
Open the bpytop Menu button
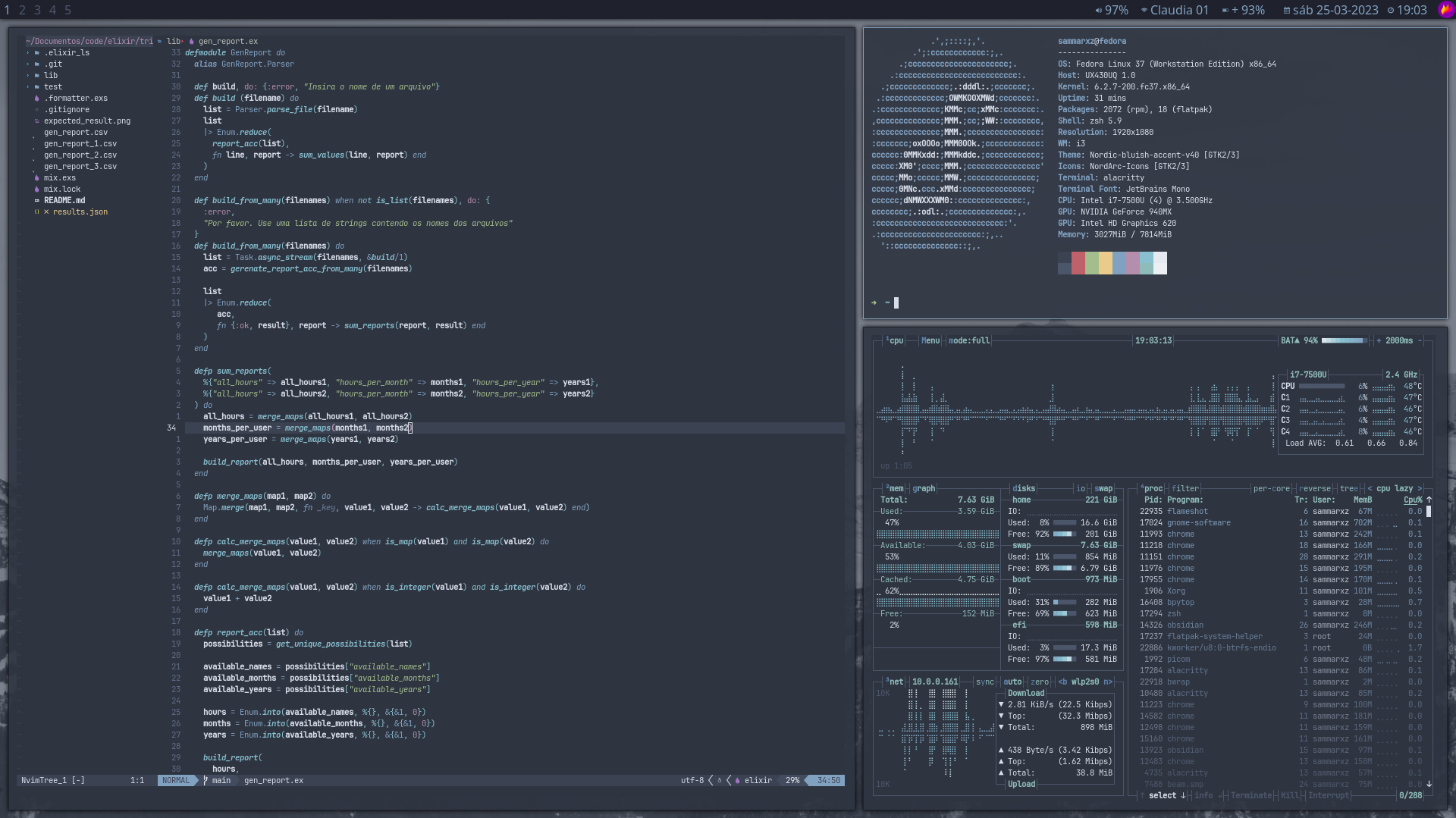930,341
